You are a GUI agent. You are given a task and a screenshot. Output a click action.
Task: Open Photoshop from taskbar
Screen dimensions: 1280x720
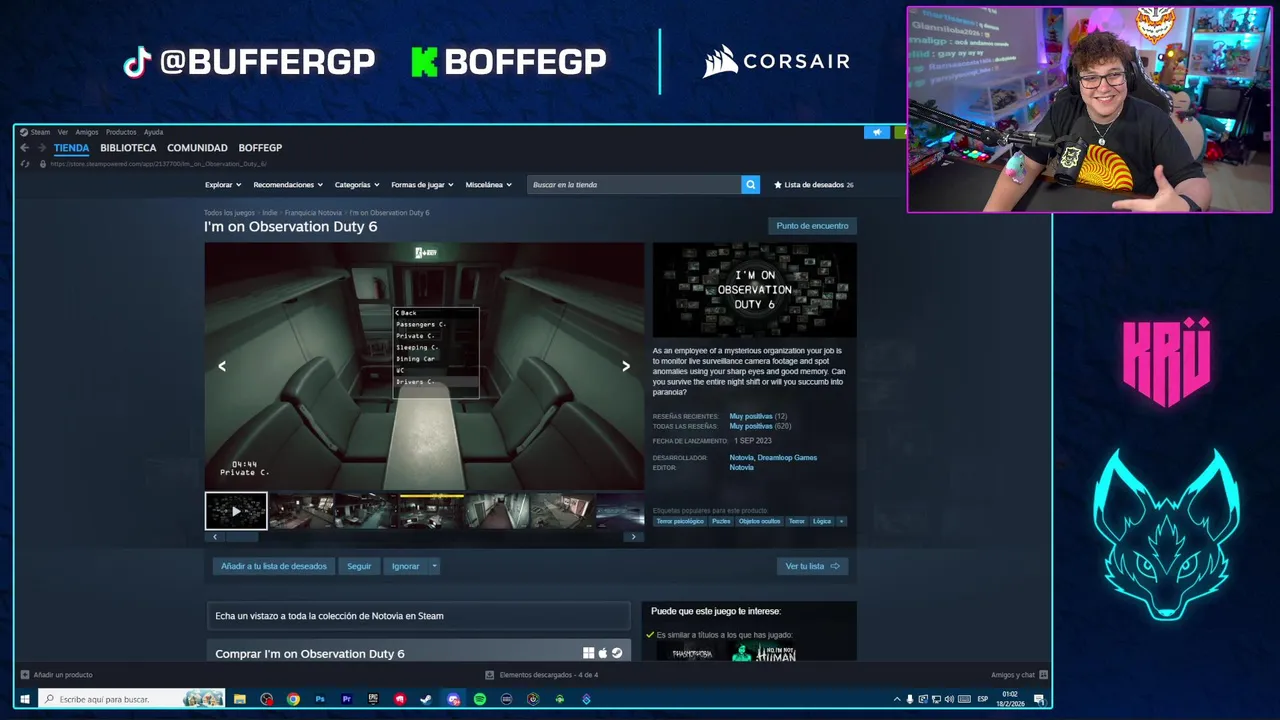[x=320, y=699]
